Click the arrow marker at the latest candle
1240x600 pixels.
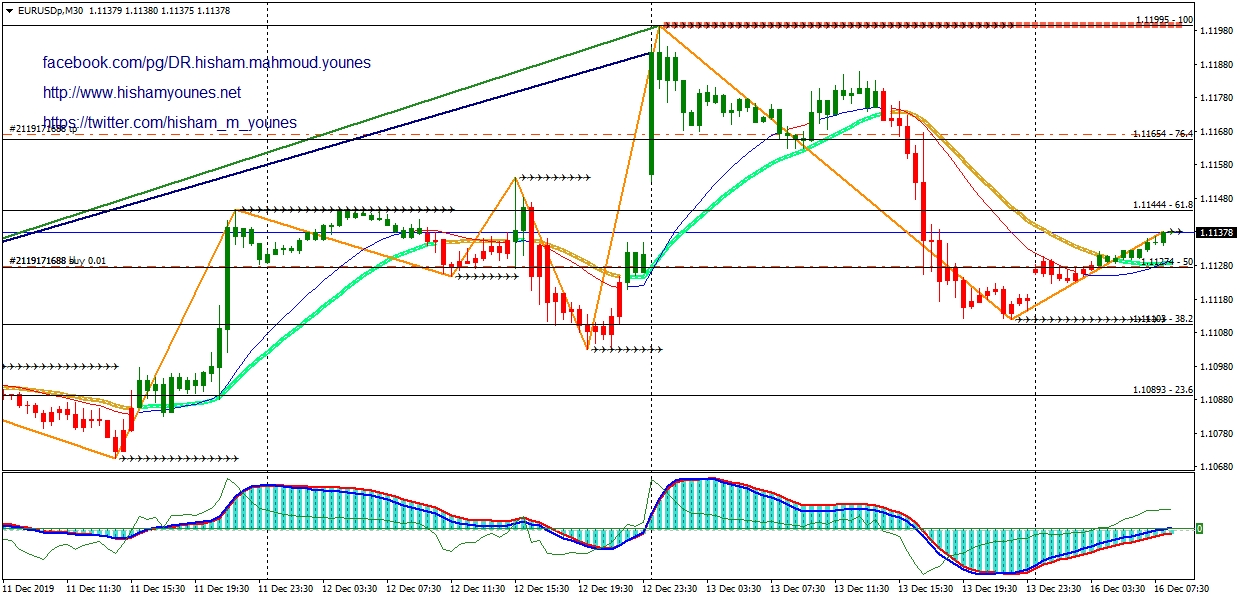tap(1174, 232)
